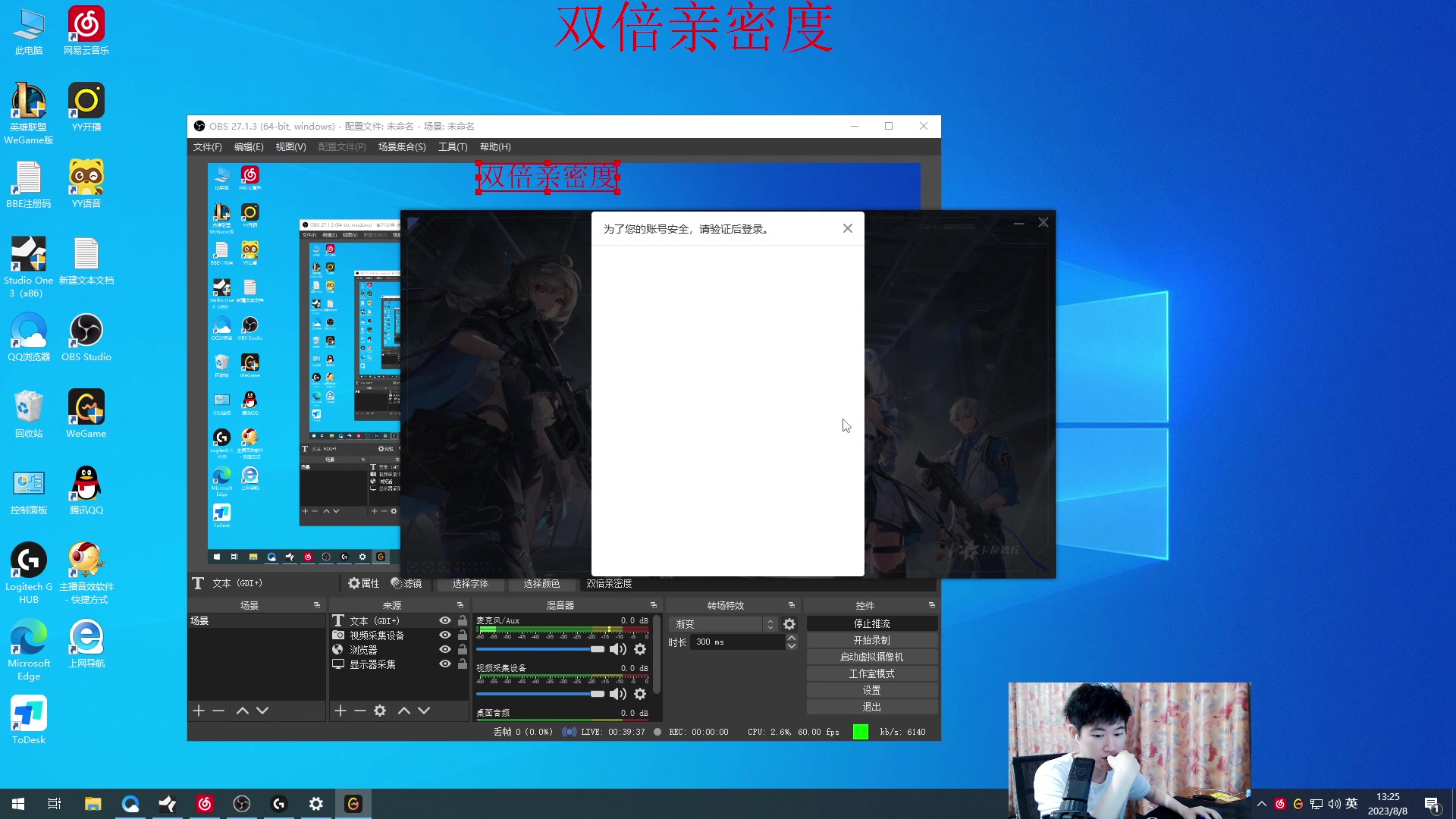The image size is (1456, 819).
Task: Remove the selected source with the minus icon
Action: point(360,711)
